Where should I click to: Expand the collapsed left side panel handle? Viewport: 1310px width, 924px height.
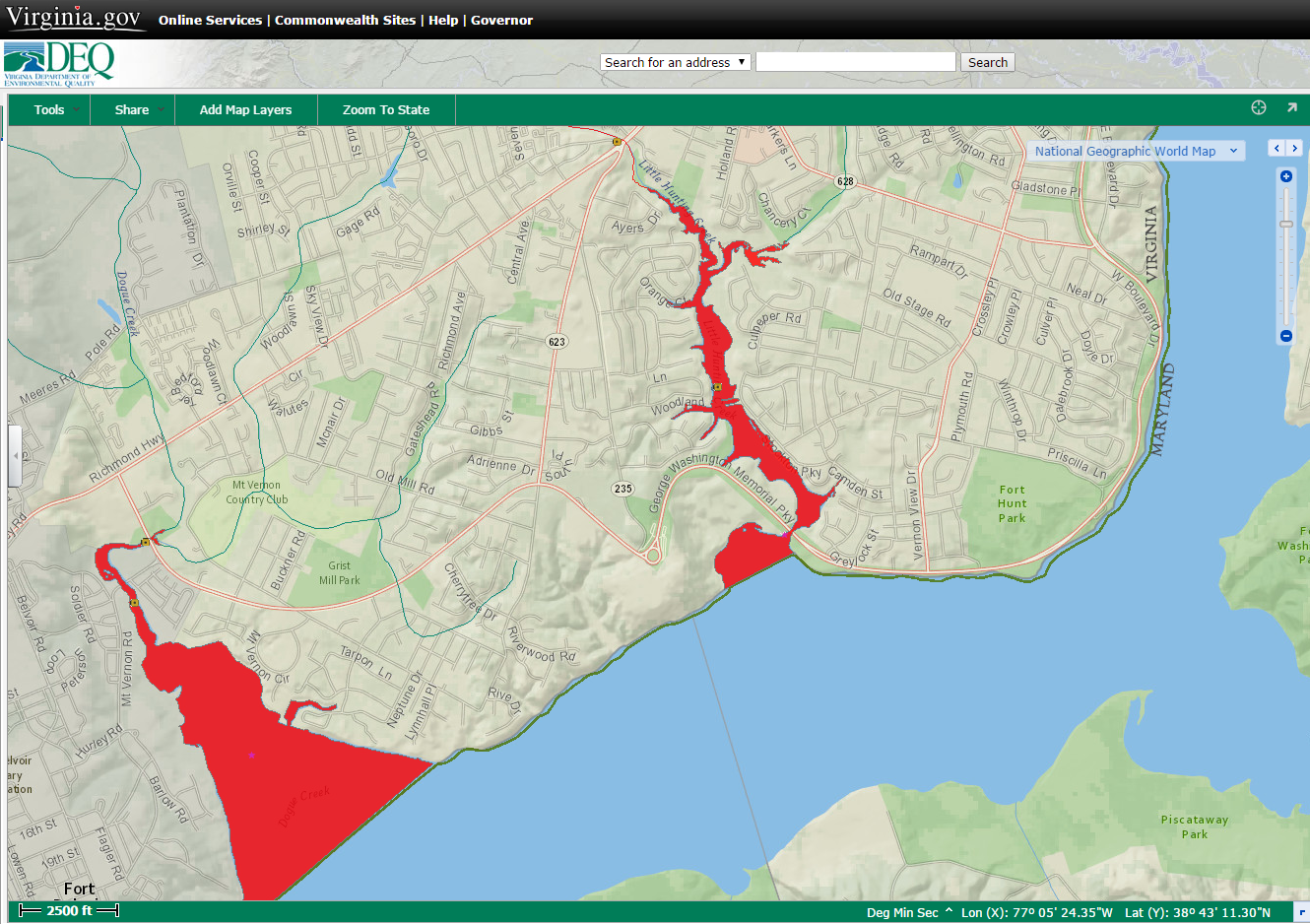click(x=14, y=456)
